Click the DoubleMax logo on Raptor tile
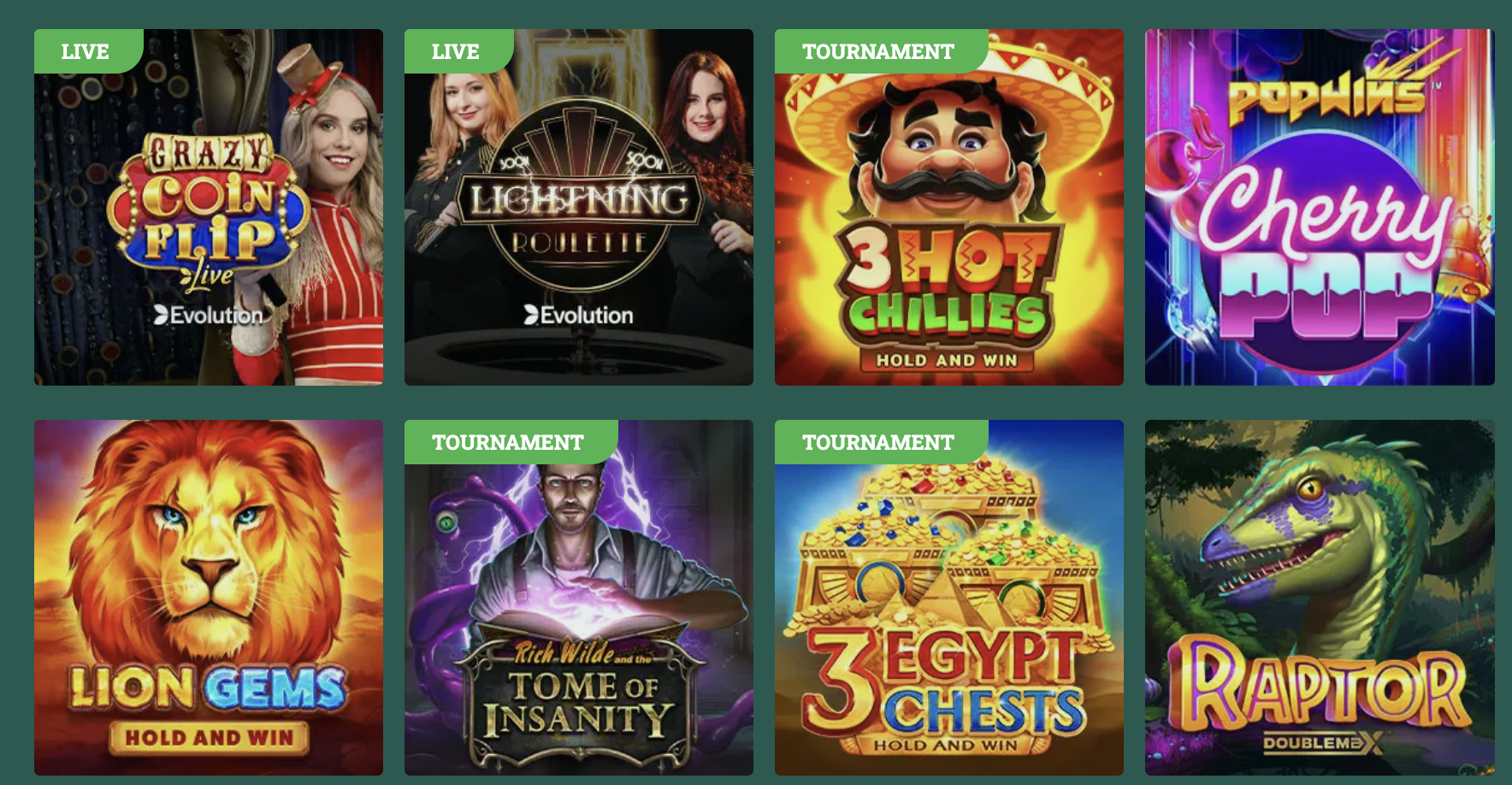The width and height of the screenshot is (1512, 785). (x=1321, y=743)
